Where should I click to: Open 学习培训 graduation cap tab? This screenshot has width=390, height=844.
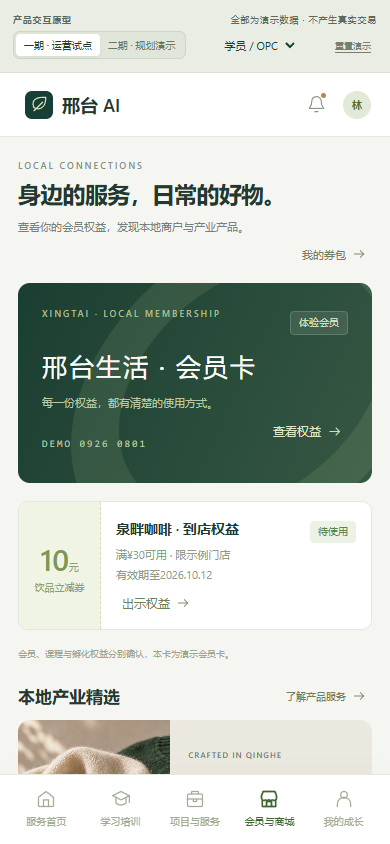[x=120, y=808]
